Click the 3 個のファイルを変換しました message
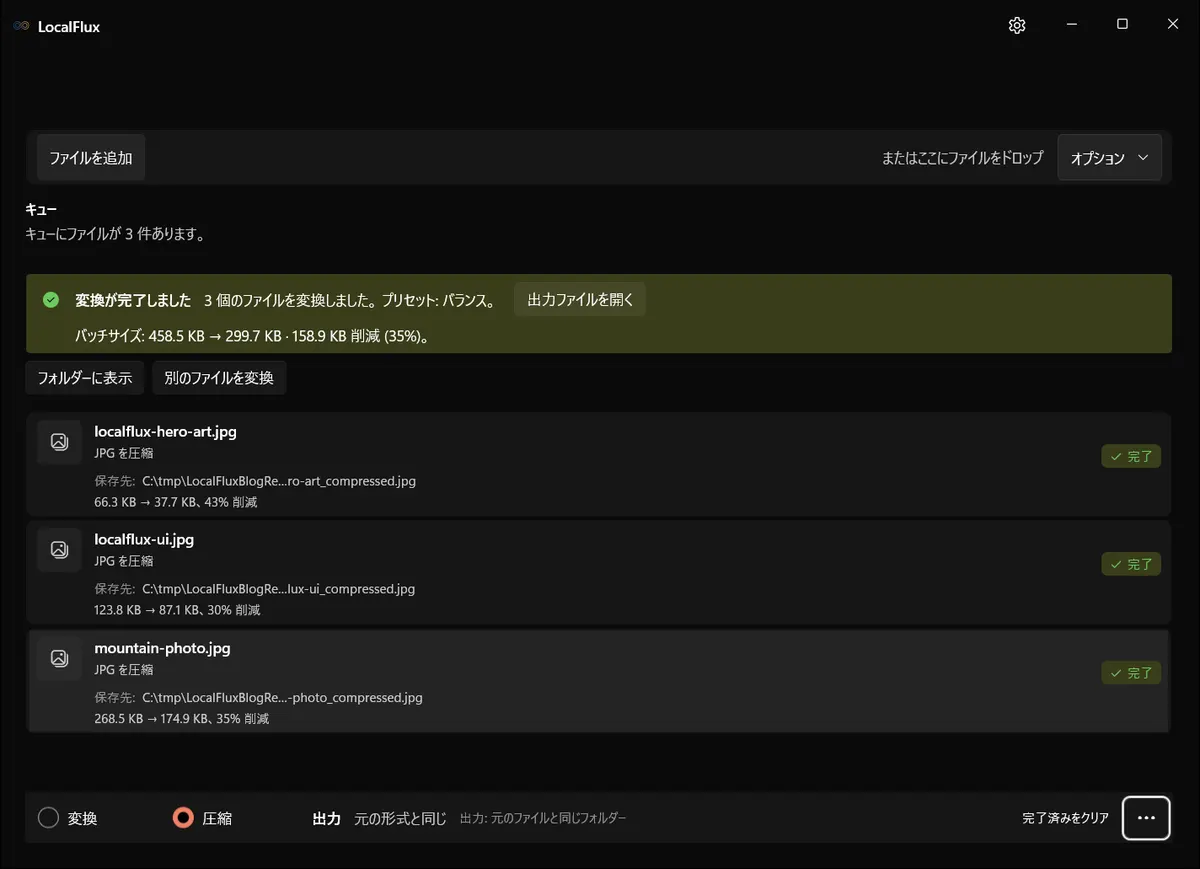Screen dimensions: 1200x869 point(349,300)
